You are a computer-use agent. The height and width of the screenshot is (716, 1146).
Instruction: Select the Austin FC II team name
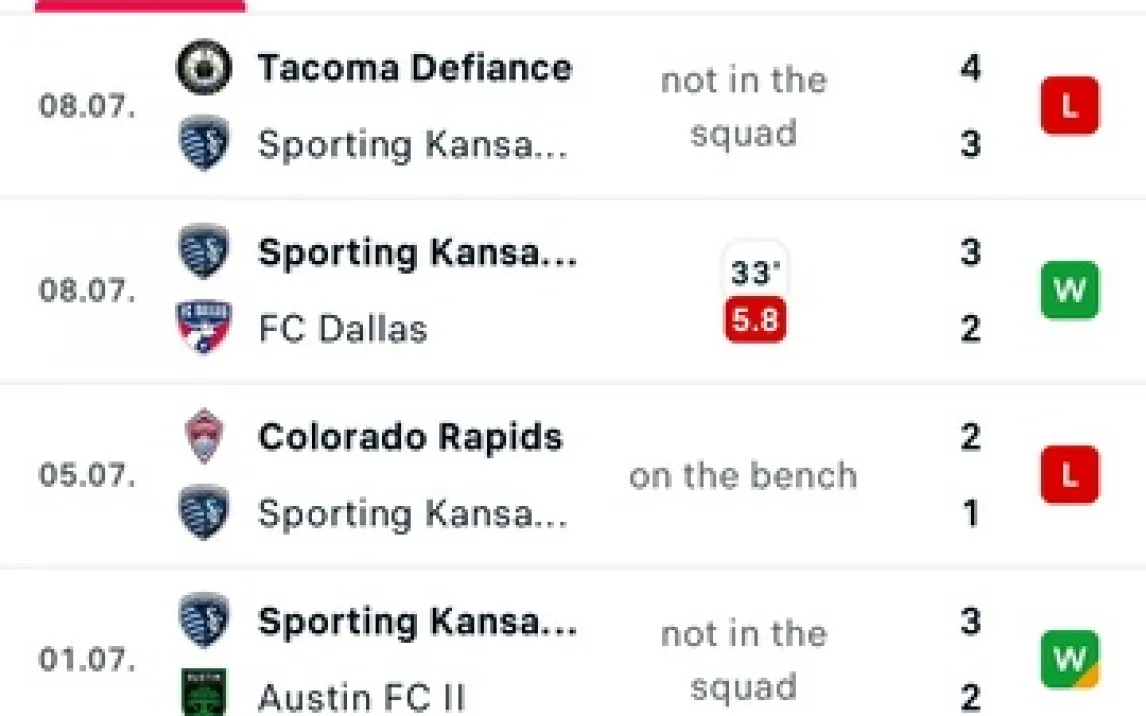tap(361, 696)
